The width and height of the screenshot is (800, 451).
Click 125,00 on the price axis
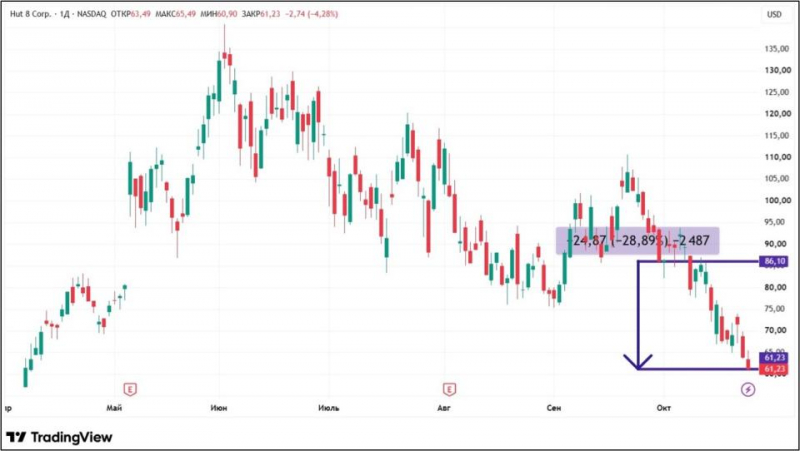coord(778,92)
